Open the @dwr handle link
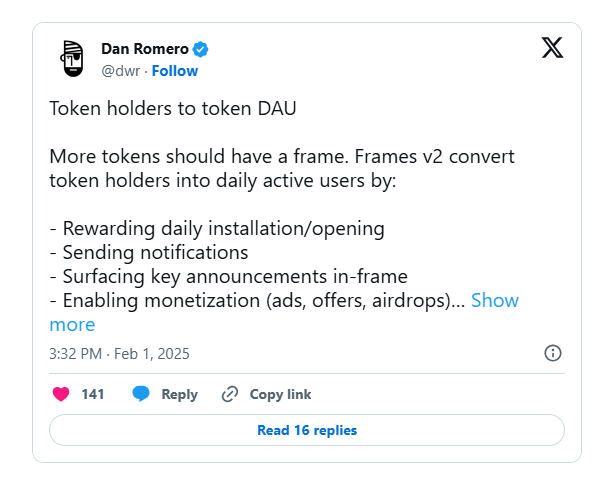This screenshot has height=487, width=612. [x=121, y=71]
